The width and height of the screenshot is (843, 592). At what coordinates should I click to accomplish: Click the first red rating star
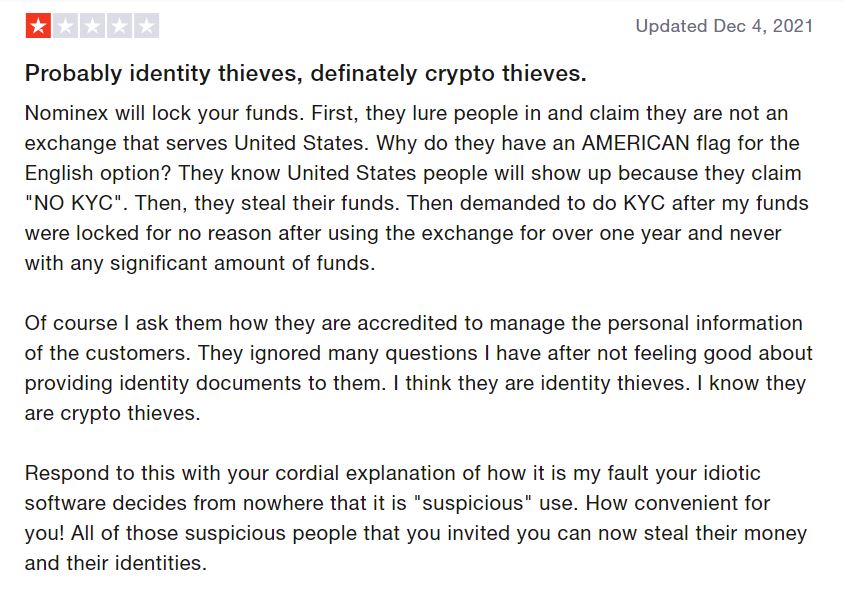tap(38, 26)
